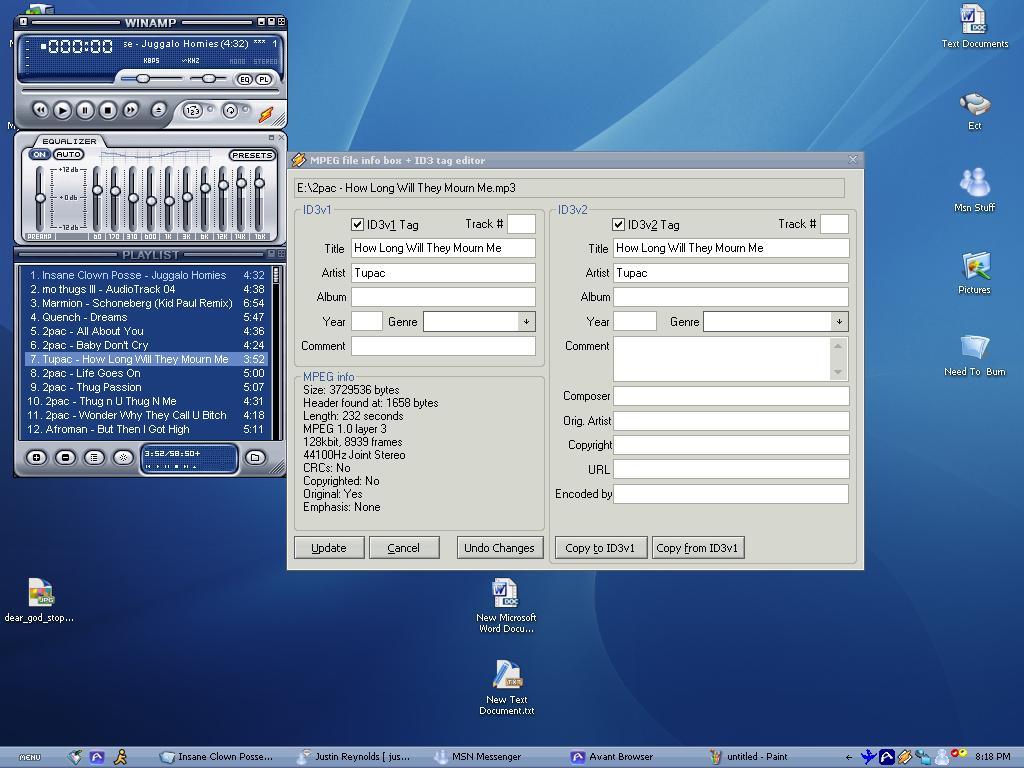Click the playlist add (+) button
Viewport: 1024px width, 768px height.
click(36, 457)
